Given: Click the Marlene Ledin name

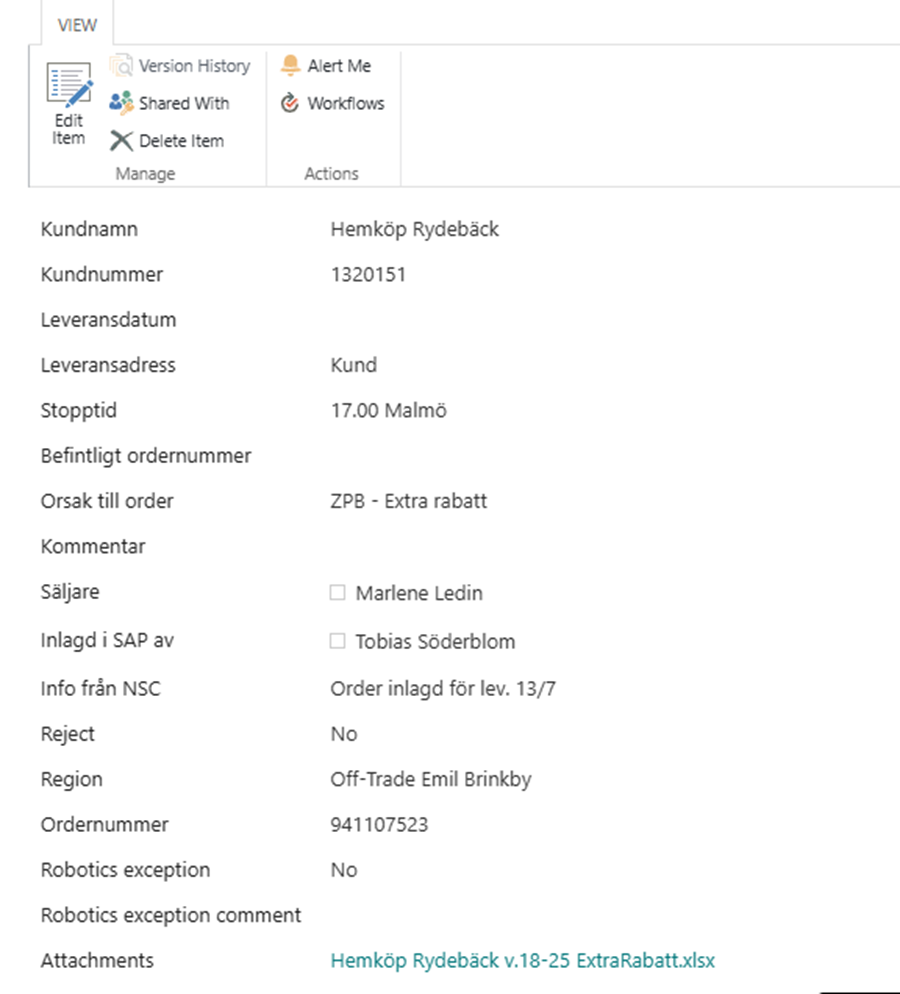Looking at the screenshot, I should pyautogui.click(x=419, y=593).
